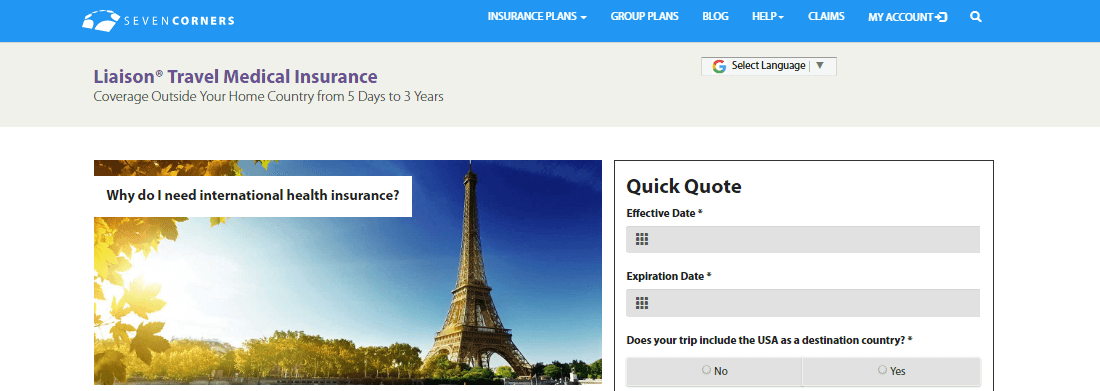
Task: Click the Google logo in the language selector
Action: pos(719,66)
